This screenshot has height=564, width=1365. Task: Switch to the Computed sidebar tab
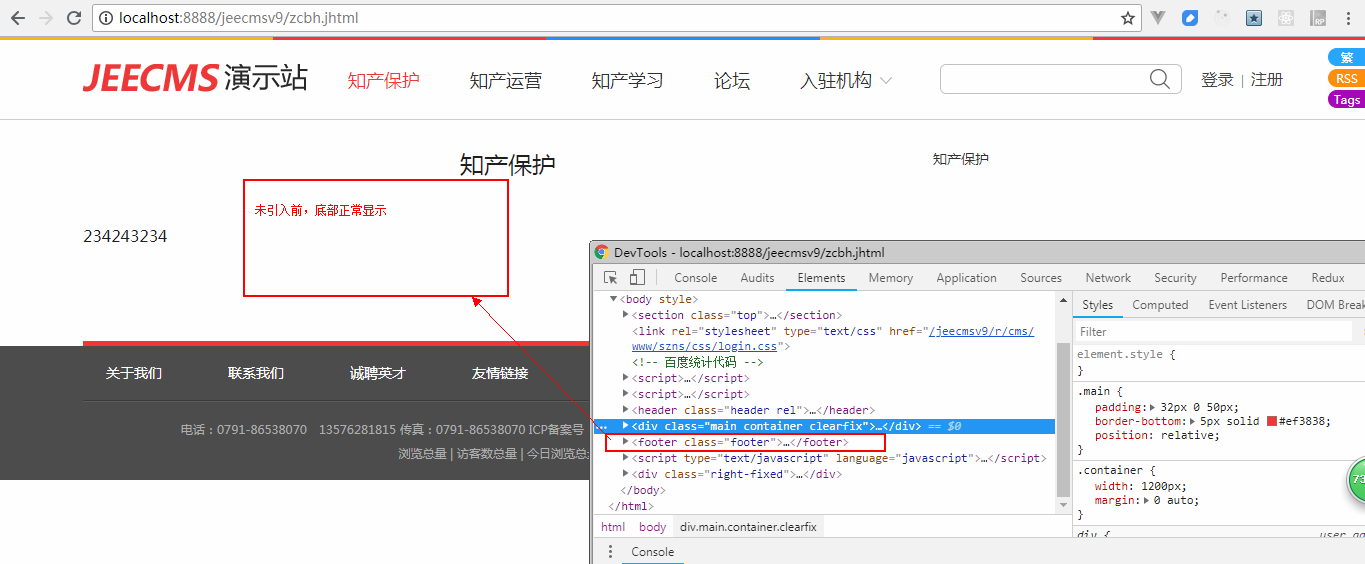coord(1160,305)
